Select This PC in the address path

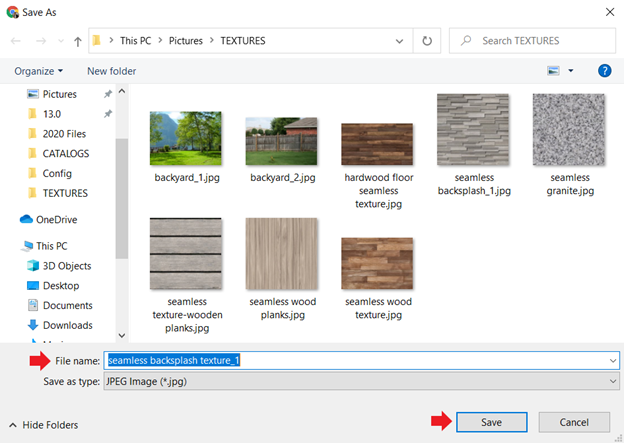135,41
